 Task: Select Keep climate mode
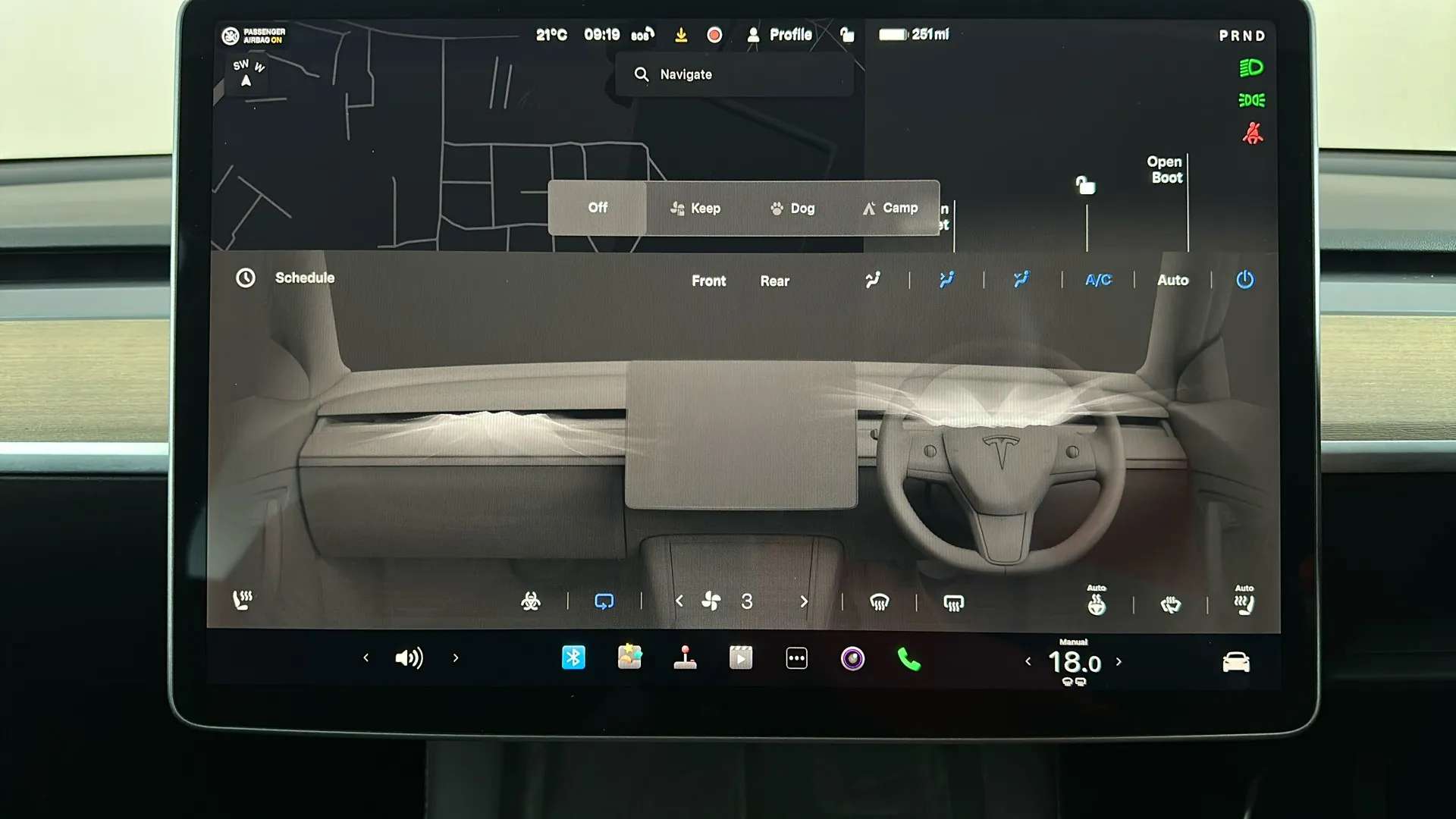click(695, 208)
